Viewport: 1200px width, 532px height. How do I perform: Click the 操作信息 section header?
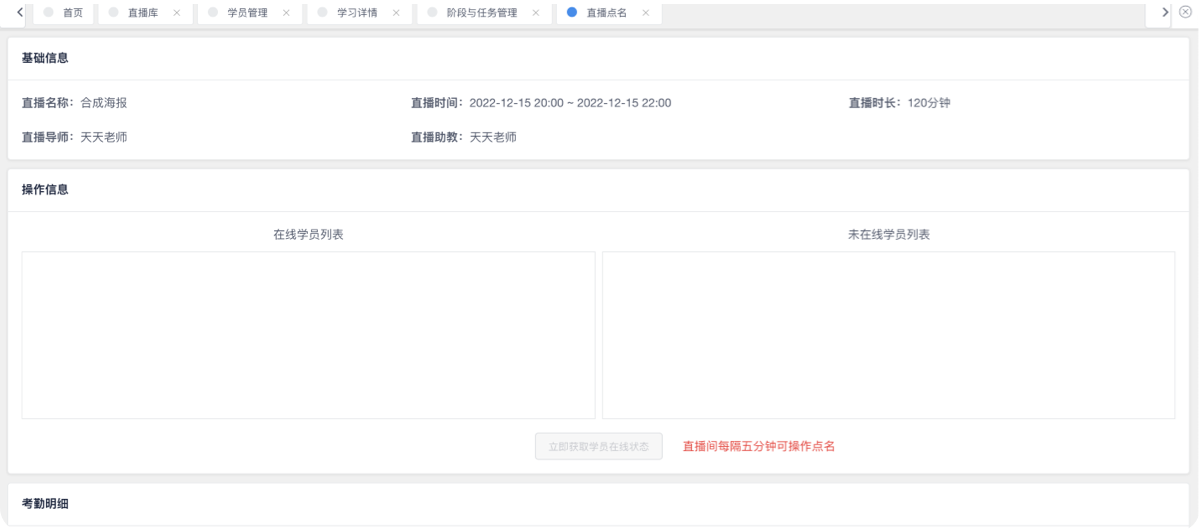(x=45, y=189)
